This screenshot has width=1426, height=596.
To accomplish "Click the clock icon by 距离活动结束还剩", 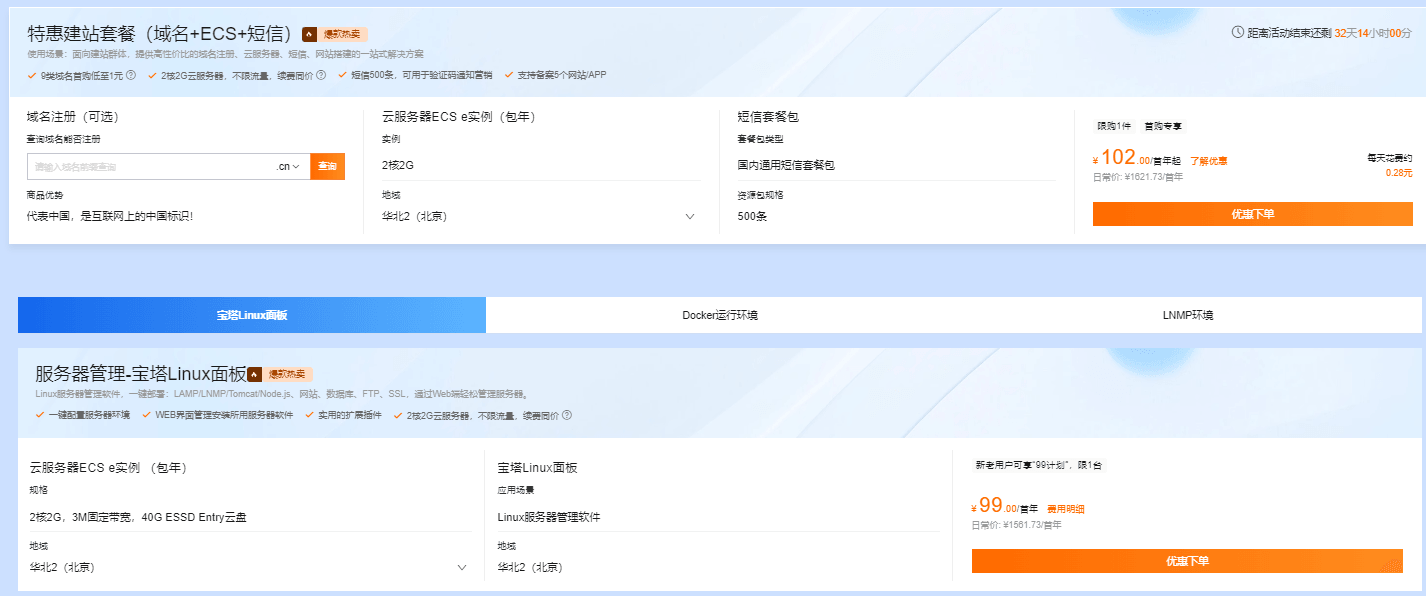I will point(1237,32).
